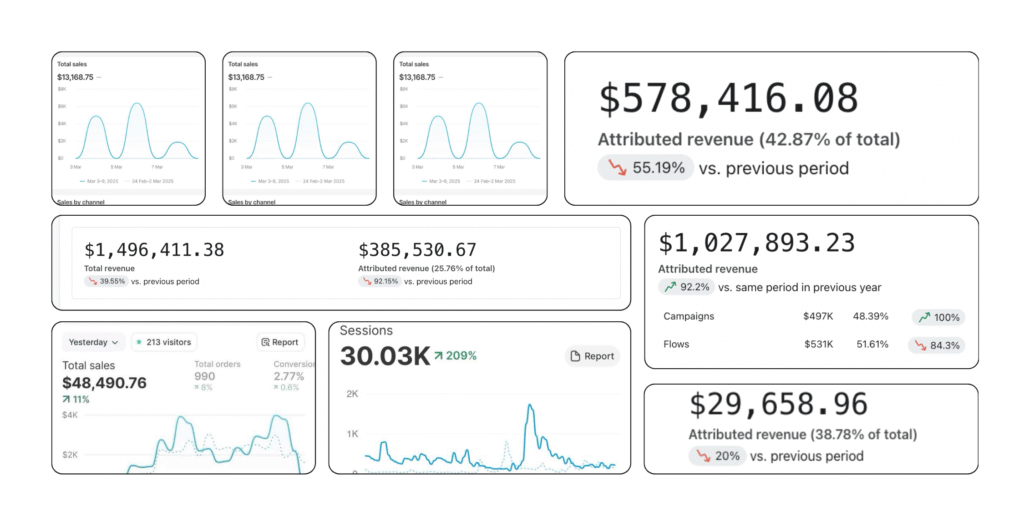
Task: Click the Flows 84.3% decline badge
Action: tap(939, 345)
